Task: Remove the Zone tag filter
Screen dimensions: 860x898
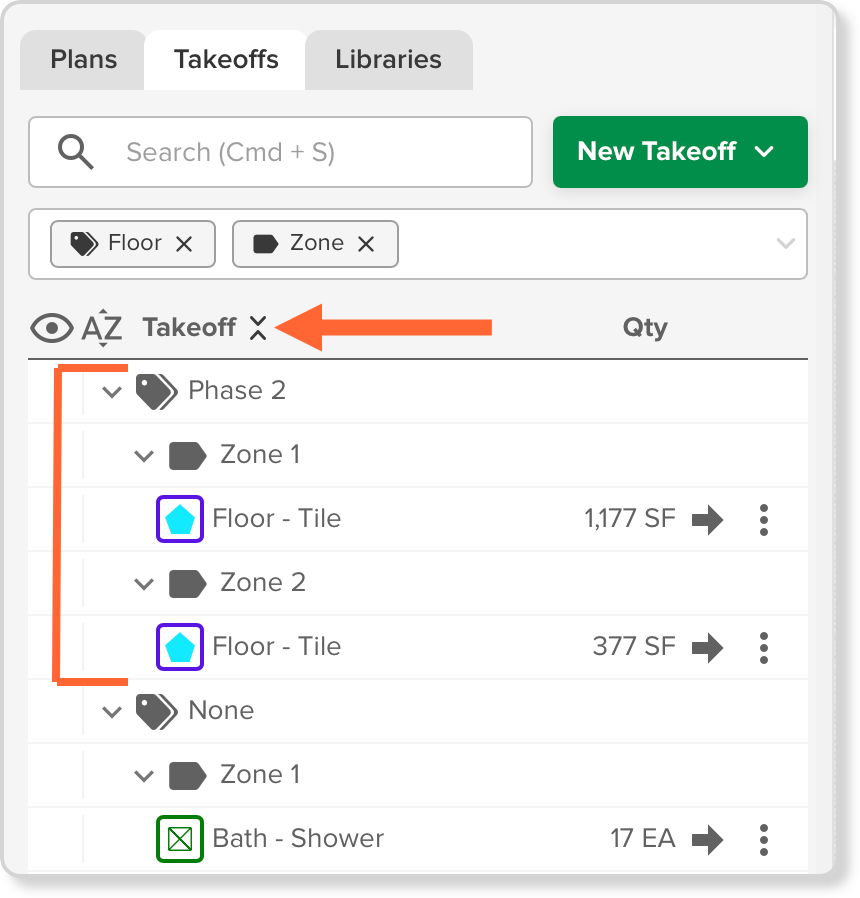Action: (x=366, y=244)
